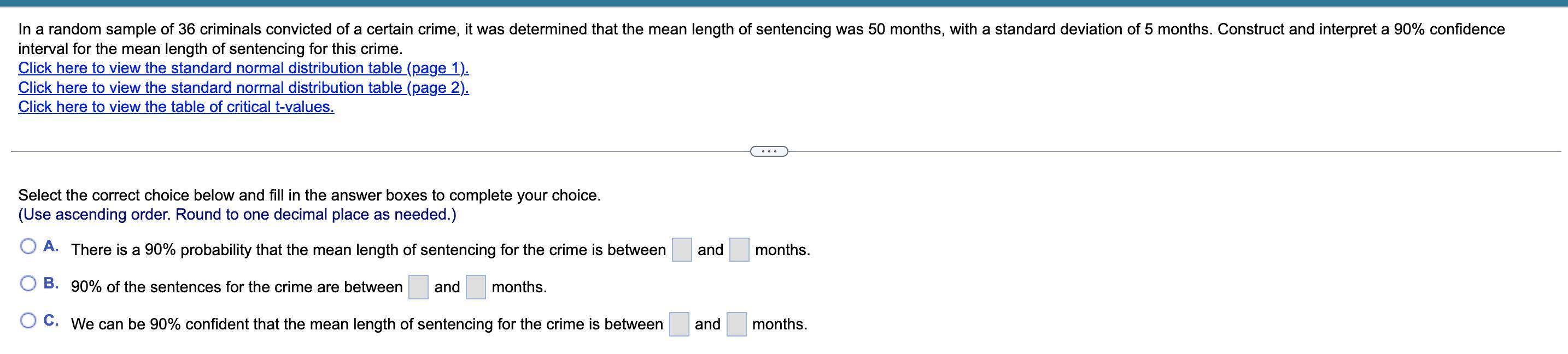Click the 'Select the correct choice below' instruction

tap(309, 195)
